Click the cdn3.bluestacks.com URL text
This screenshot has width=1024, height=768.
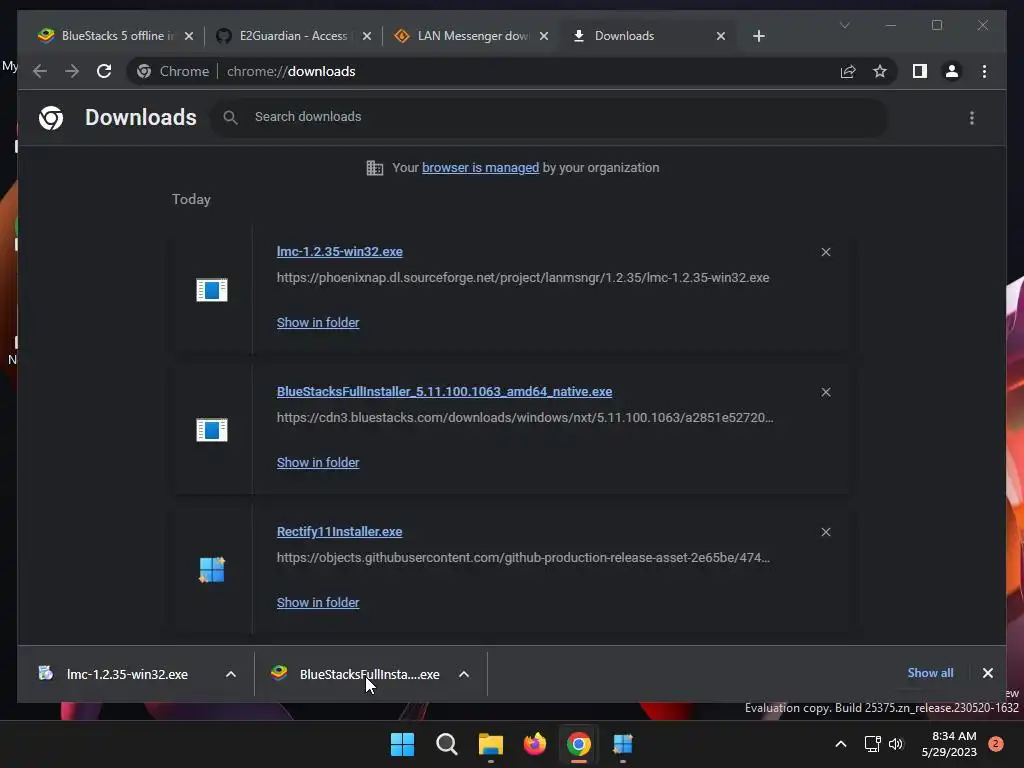pos(524,417)
